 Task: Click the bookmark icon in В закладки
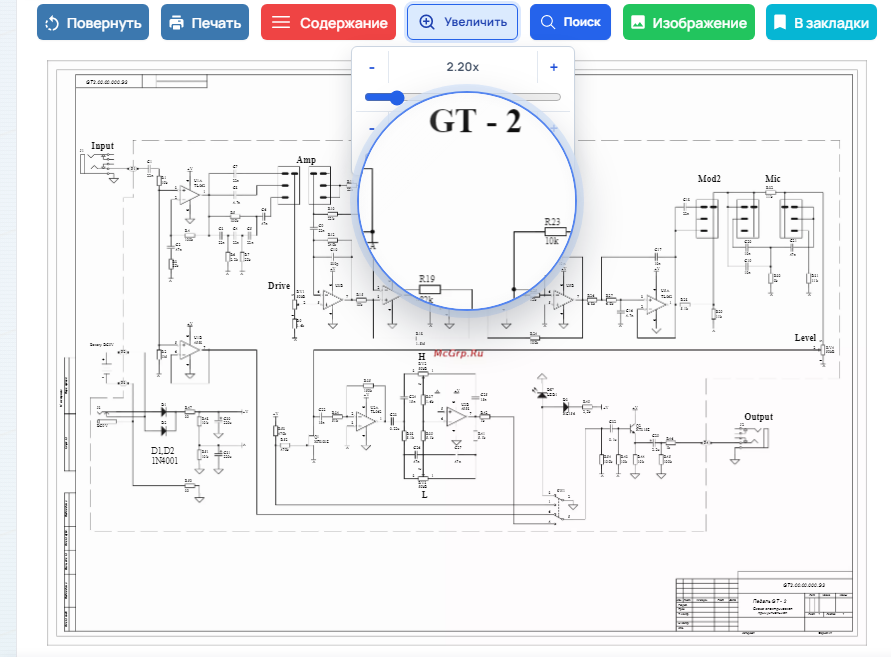pos(780,23)
